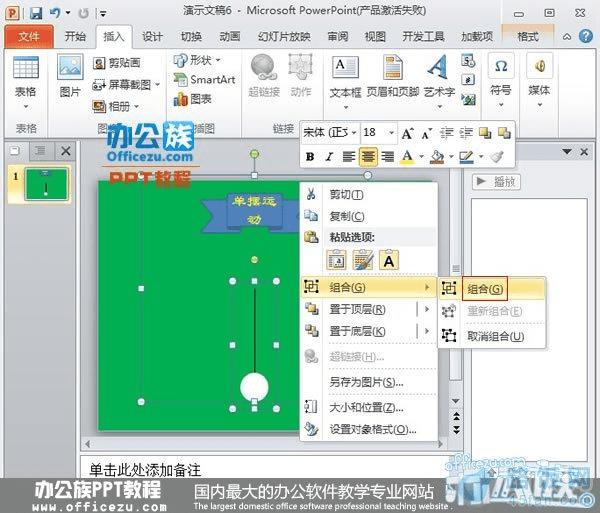Click the shape fill paint bucket
Screen dimensions: 600x513
pos(437,157)
